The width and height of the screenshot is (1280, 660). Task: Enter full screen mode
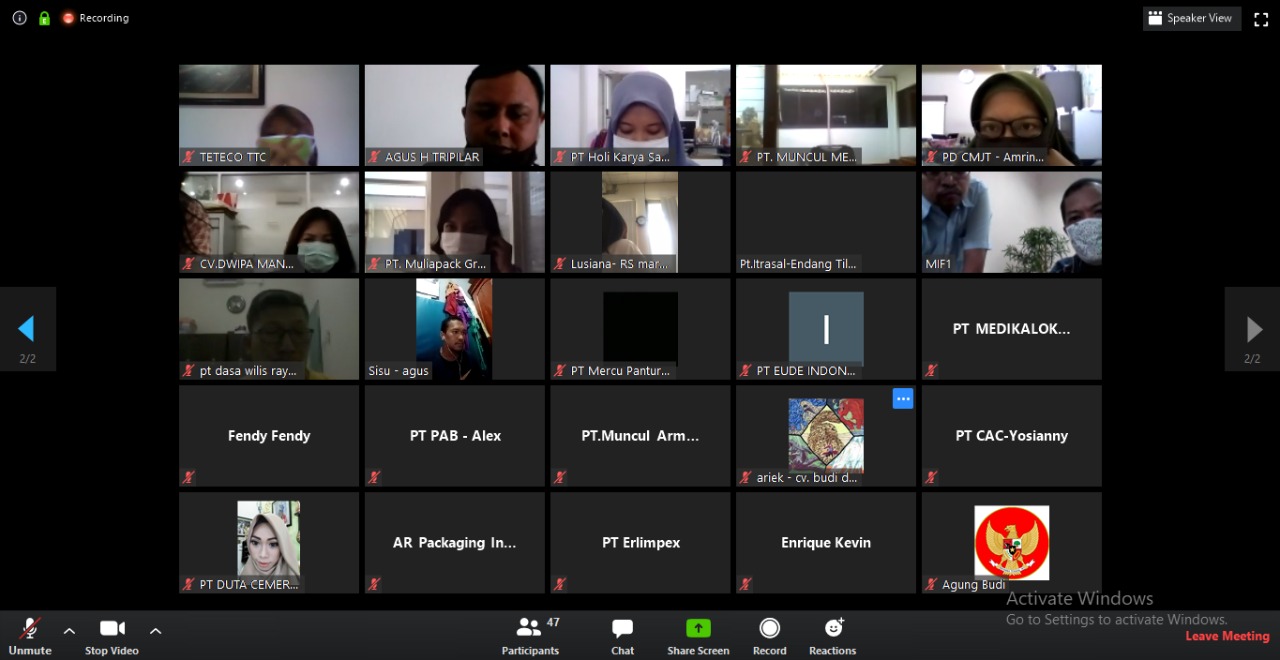point(1261,19)
